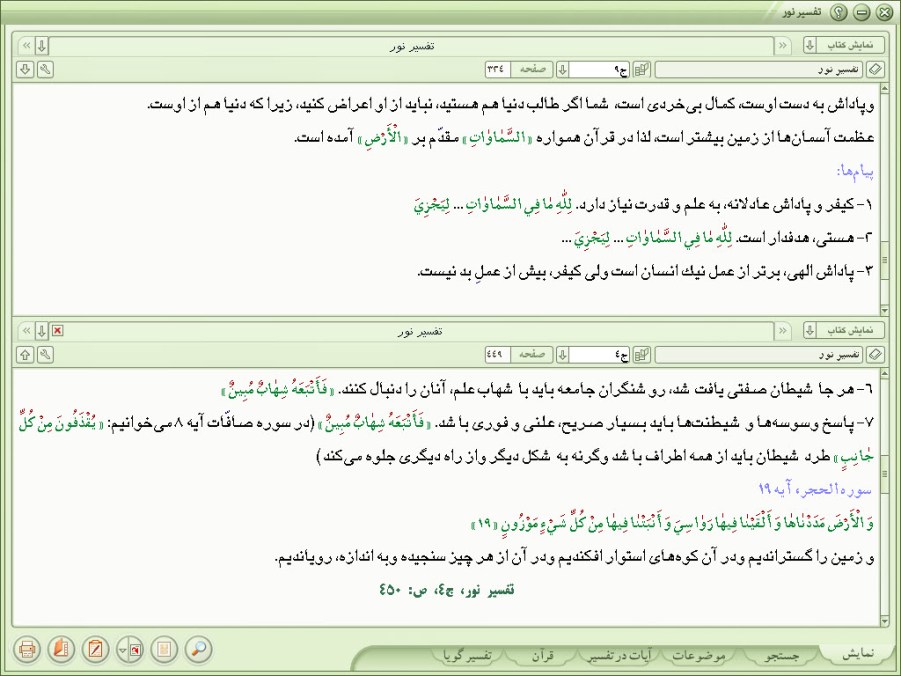Click the orange book icon in the bottom toolbar

[61, 650]
